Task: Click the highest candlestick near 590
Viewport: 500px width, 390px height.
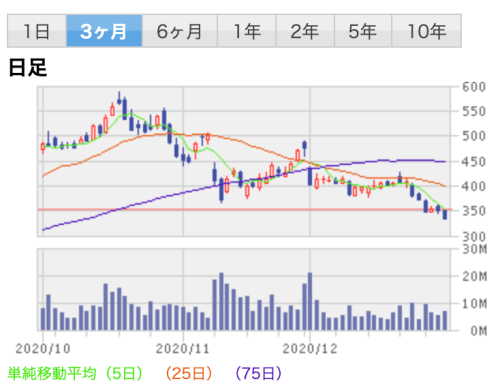Action: coord(119,98)
